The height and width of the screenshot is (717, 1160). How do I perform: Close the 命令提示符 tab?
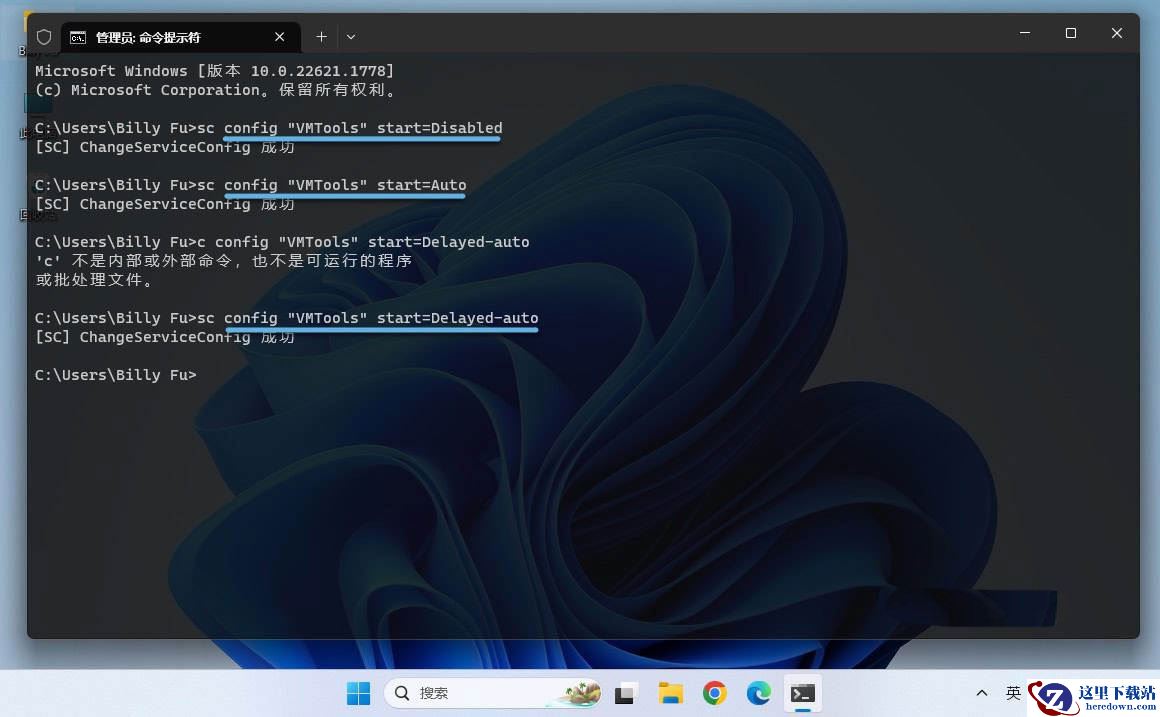coord(279,36)
